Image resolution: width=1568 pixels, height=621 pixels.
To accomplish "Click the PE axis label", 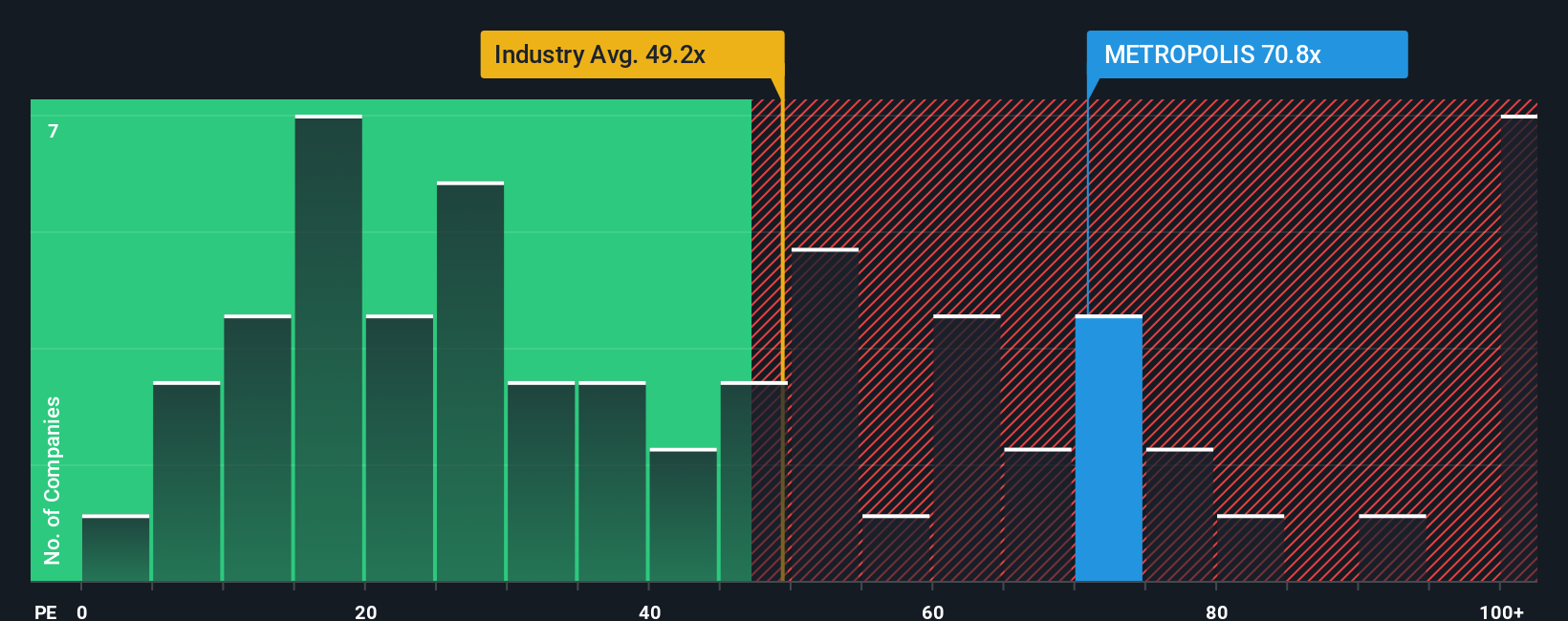I will (x=45, y=611).
